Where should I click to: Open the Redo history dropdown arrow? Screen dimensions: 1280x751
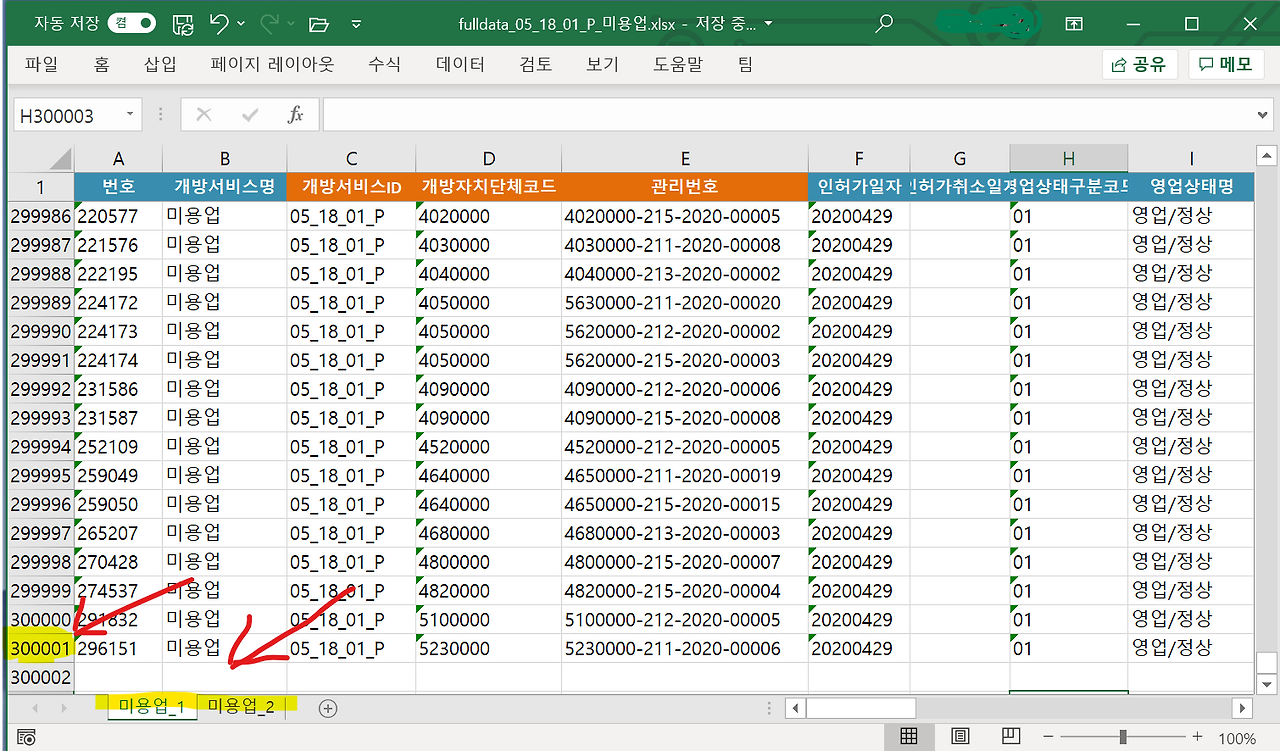[x=291, y=24]
